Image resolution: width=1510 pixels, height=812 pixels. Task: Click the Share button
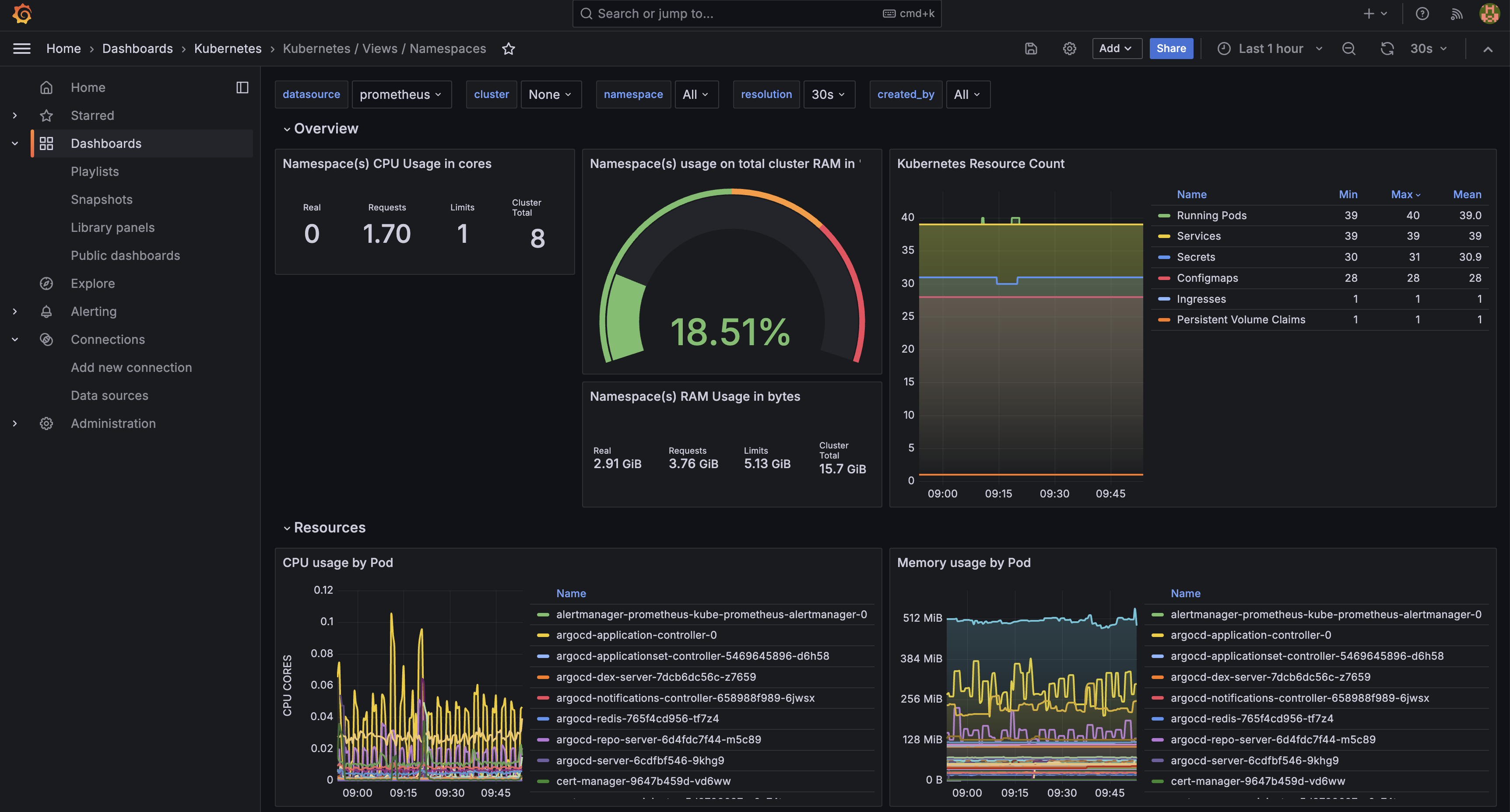coord(1171,49)
